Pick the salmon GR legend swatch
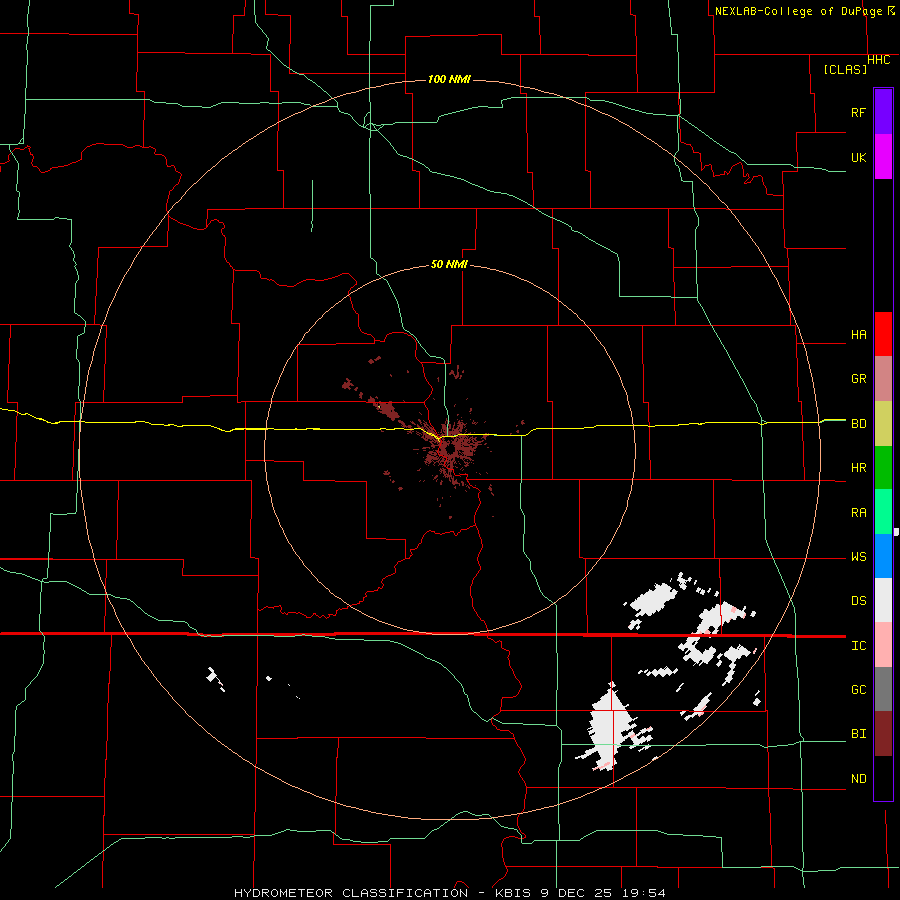The width and height of the screenshot is (900, 900). pyautogui.click(x=883, y=378)
